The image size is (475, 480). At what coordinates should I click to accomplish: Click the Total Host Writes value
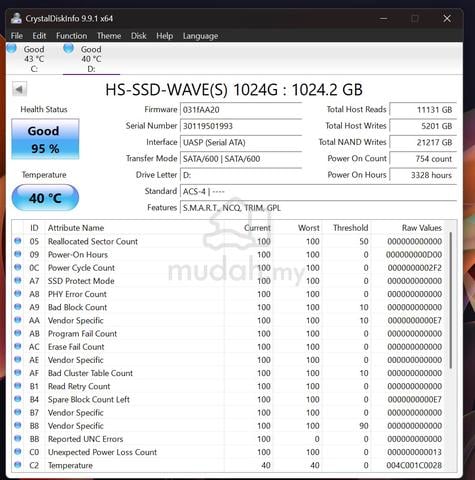tap(423, 126)
